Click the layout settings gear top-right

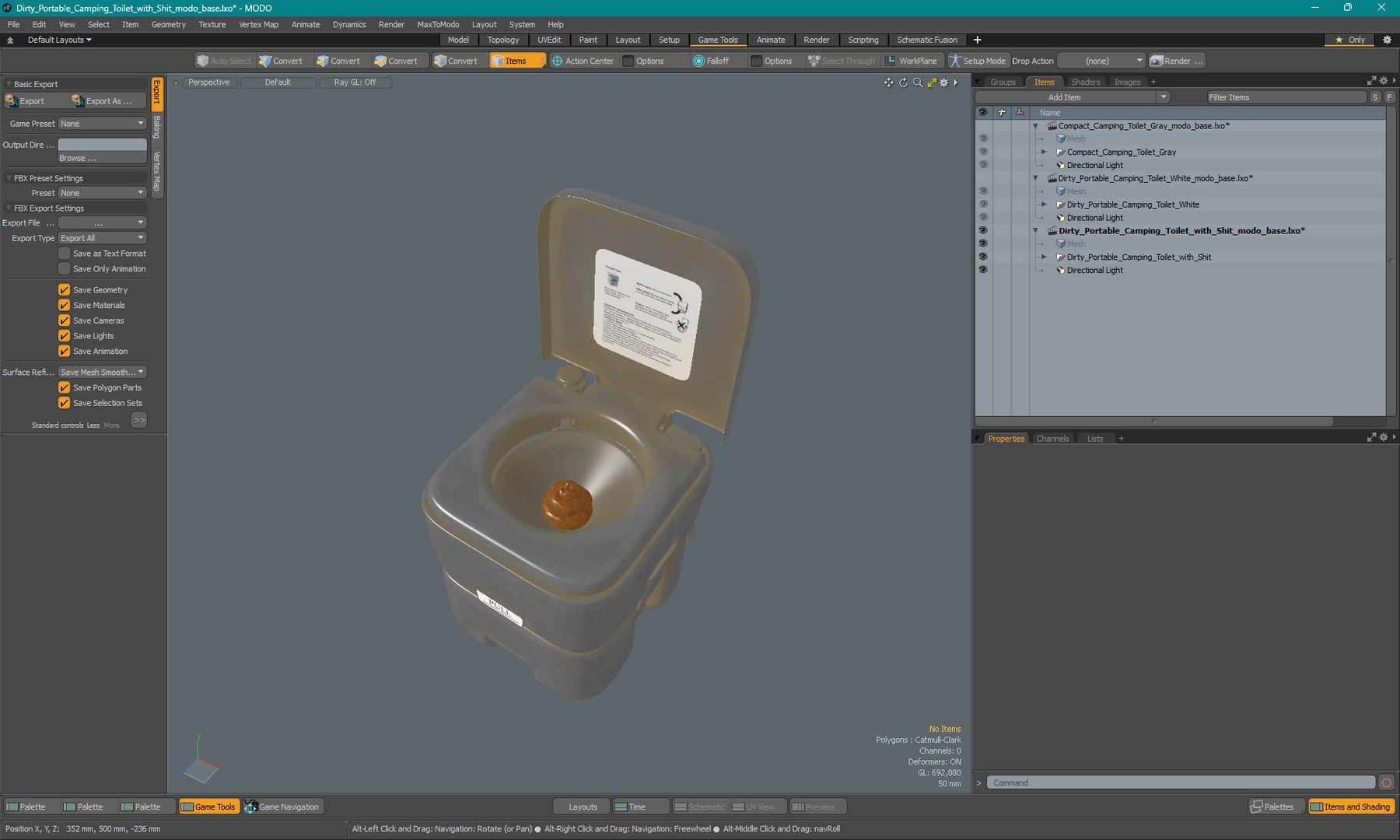[x=1387, y=40]
